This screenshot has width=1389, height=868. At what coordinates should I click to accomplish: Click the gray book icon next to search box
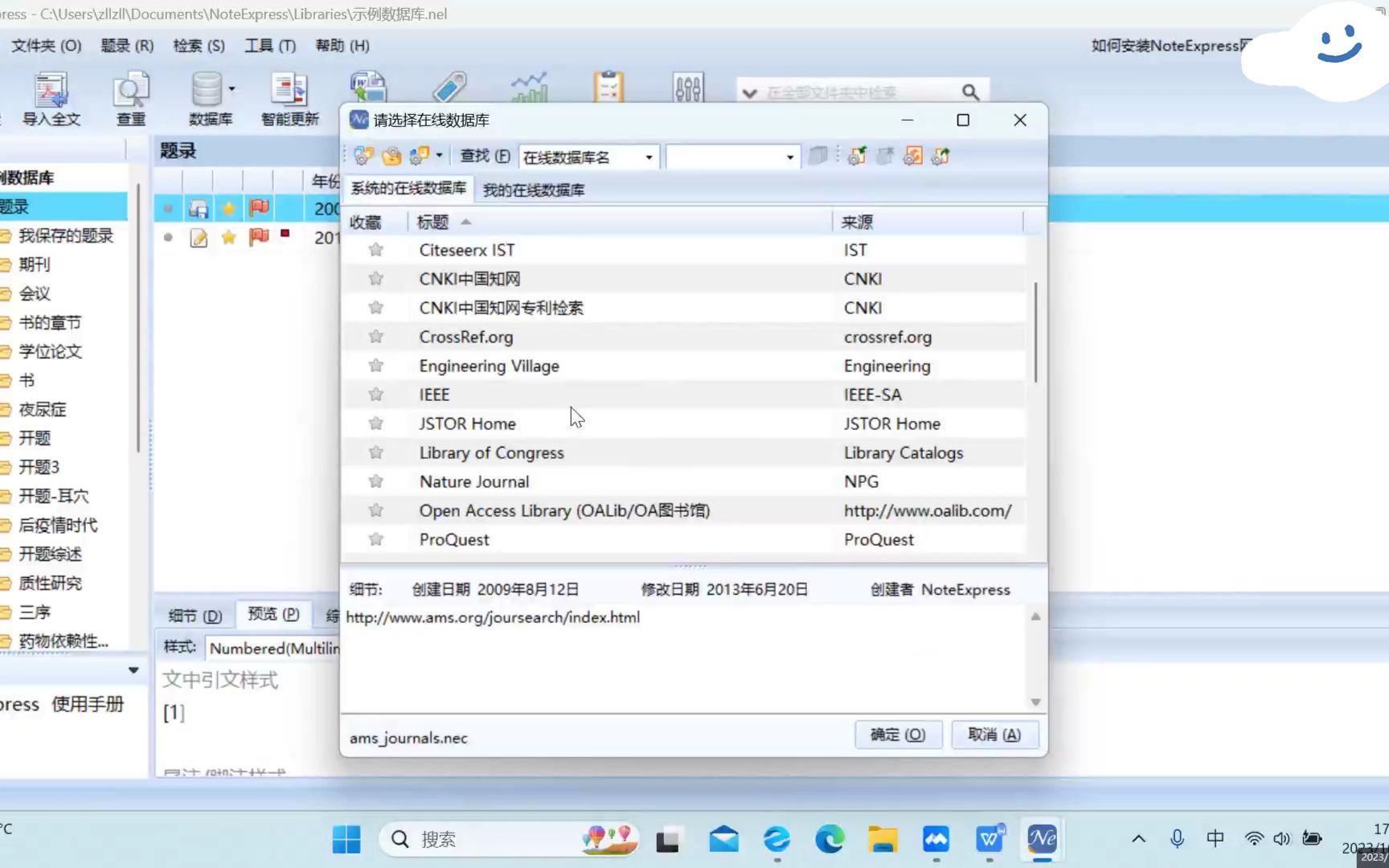(x=817, y=156)
